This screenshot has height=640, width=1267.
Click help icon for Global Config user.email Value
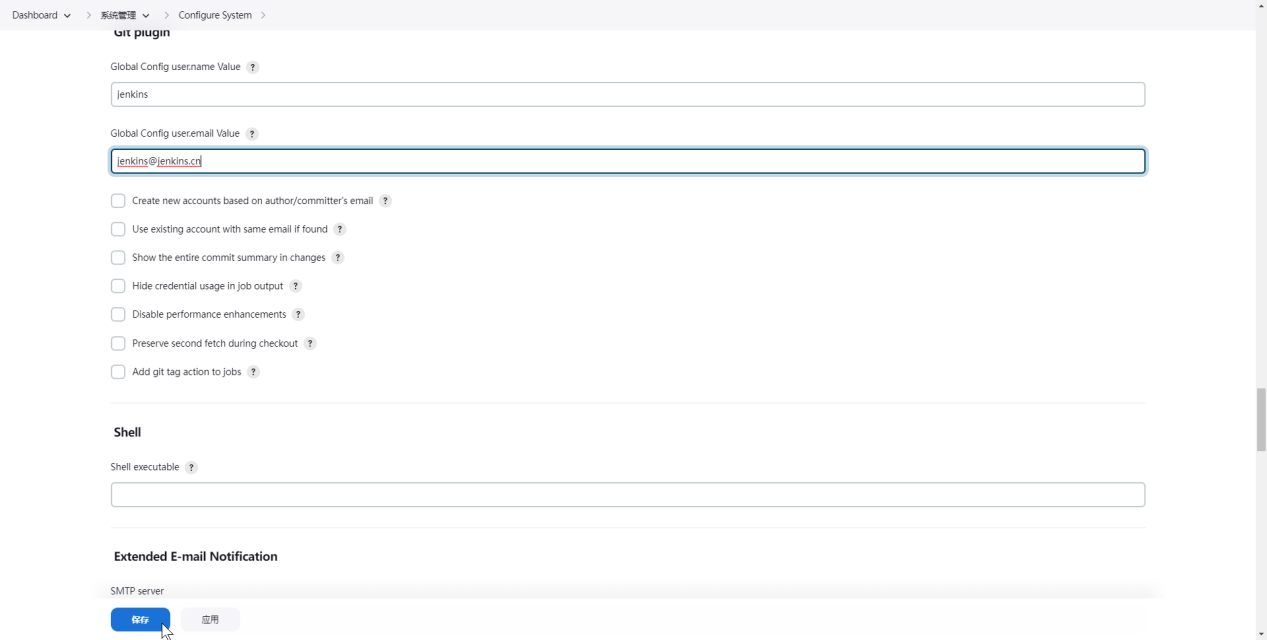[x=252, y=134]
